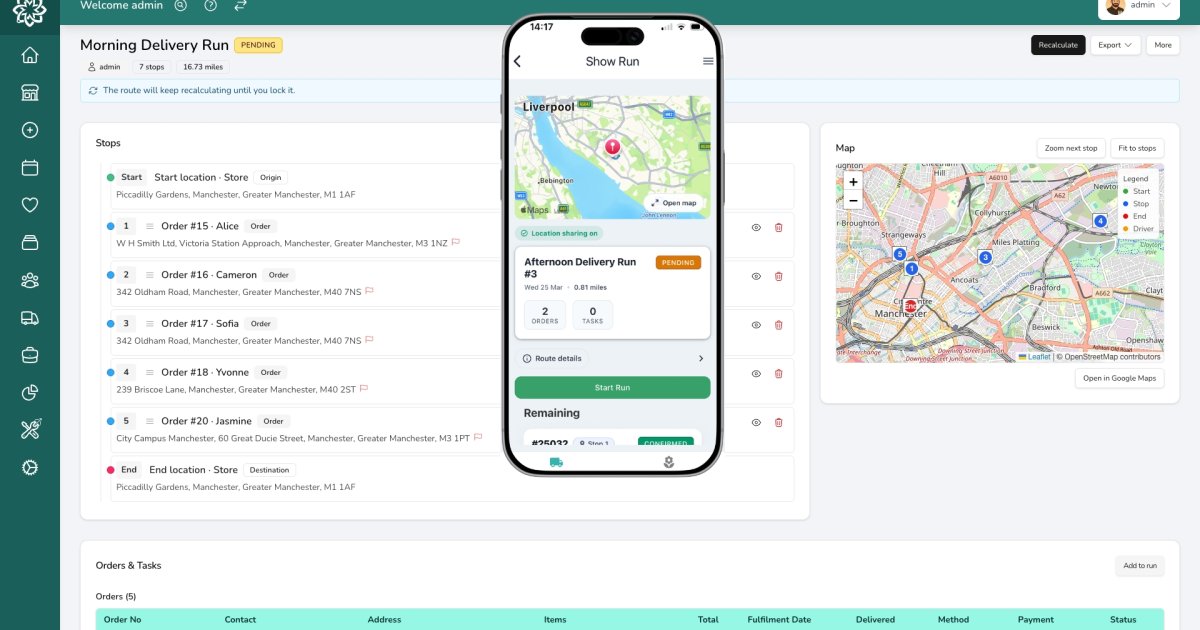Open the More menu button
1200x630 pixels.
[x=1163, y=45]
